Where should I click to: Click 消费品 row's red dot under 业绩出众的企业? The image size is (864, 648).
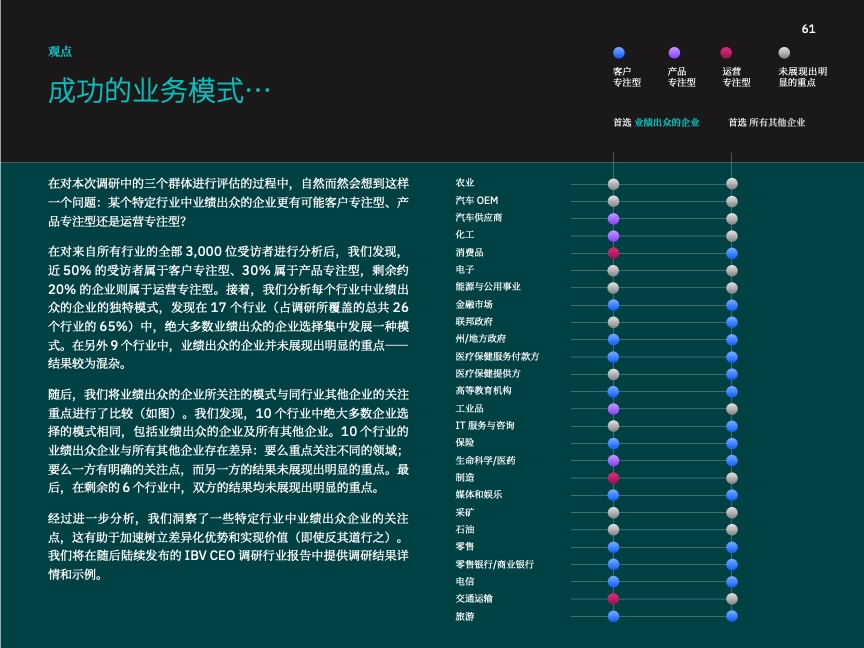click(x=613, y=253)
